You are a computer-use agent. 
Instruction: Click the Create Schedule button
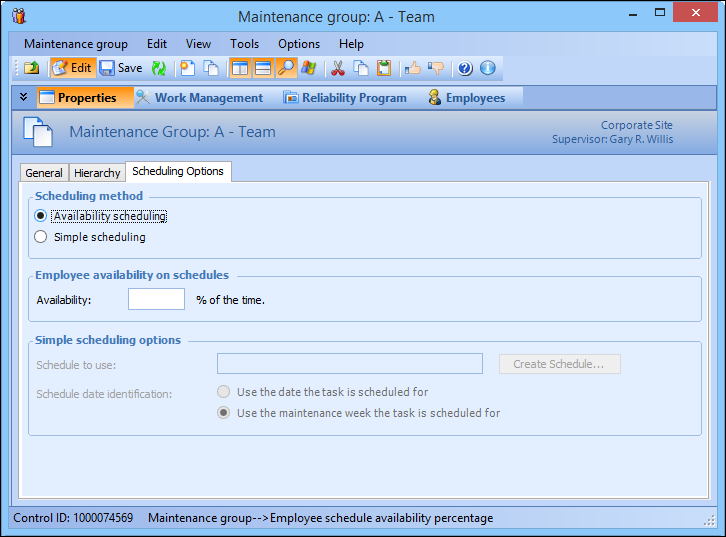pos(559,364)
